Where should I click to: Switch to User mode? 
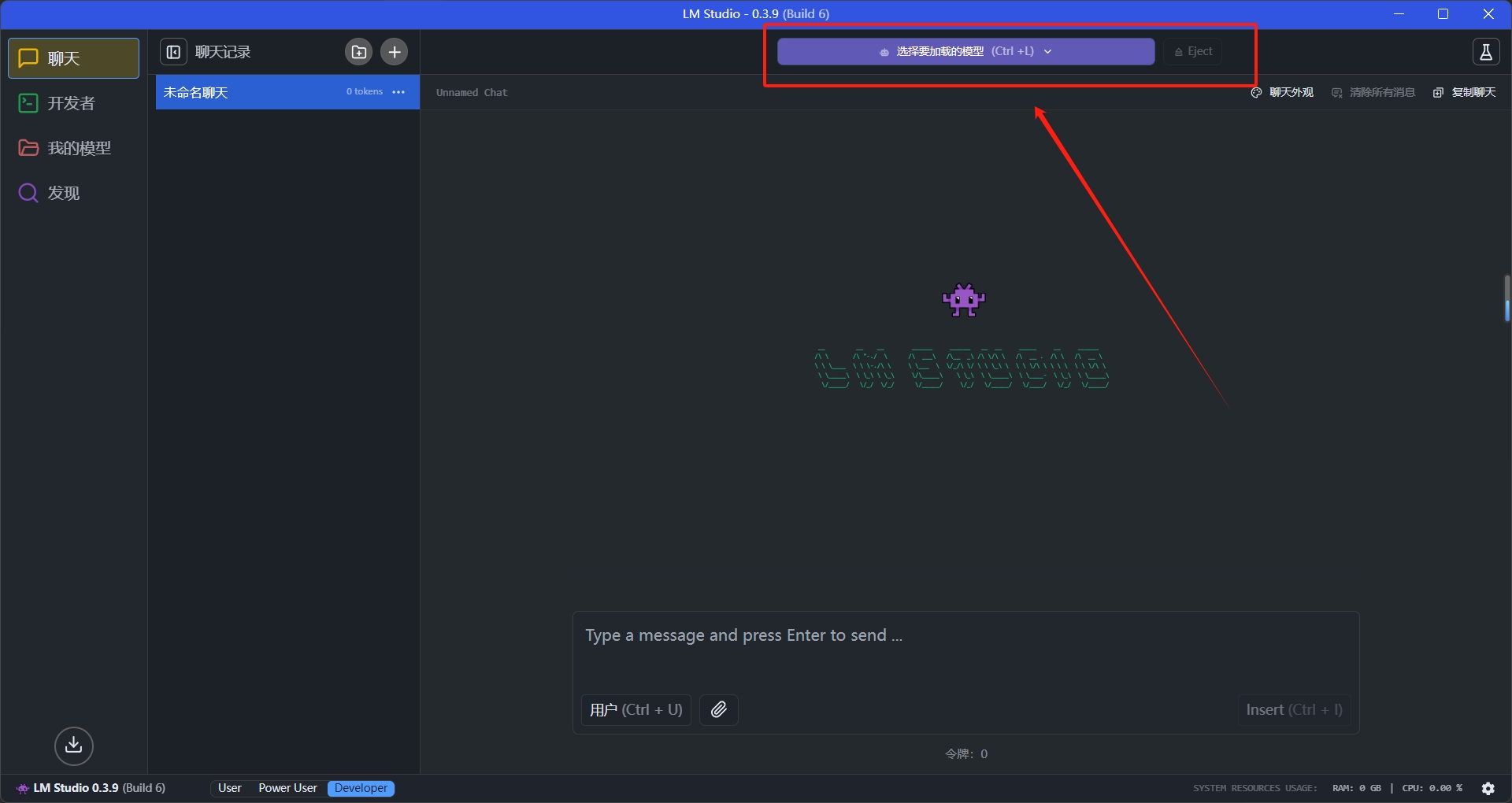click(x=230, y=788)
